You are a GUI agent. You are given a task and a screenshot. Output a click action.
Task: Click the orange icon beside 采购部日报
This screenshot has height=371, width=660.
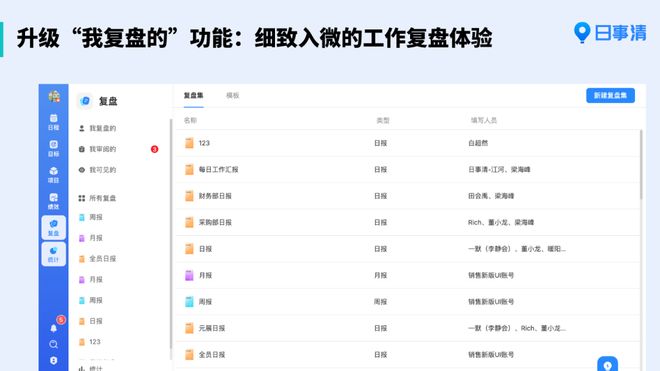[189, 222]
